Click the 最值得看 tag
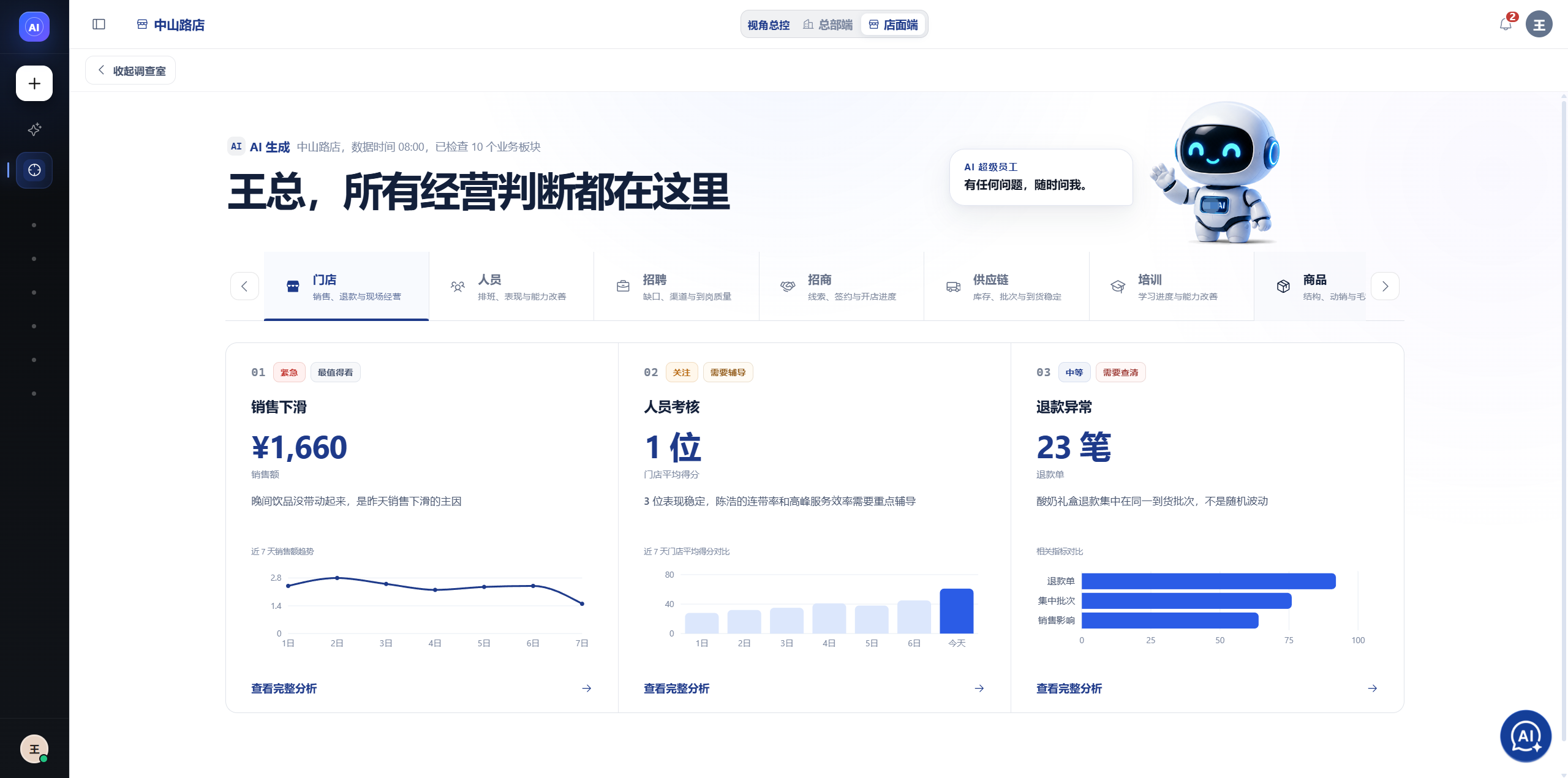The image size is (1568, 778). pyautogui.click(x=336, y=372)
